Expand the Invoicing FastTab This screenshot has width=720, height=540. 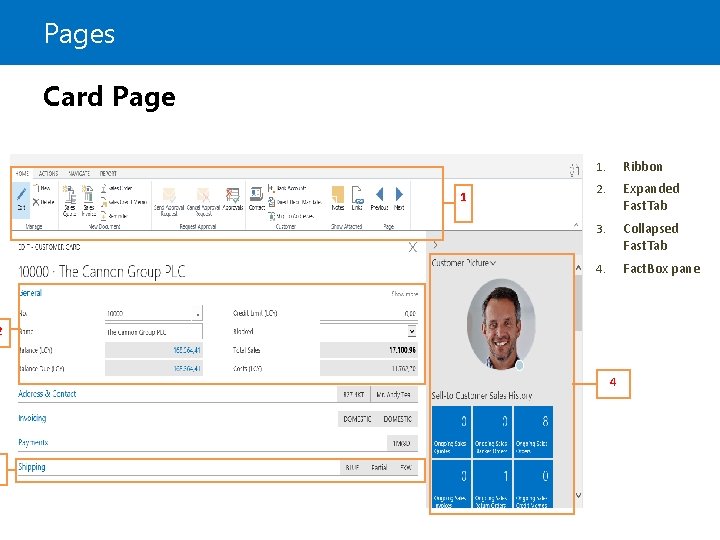32,418
